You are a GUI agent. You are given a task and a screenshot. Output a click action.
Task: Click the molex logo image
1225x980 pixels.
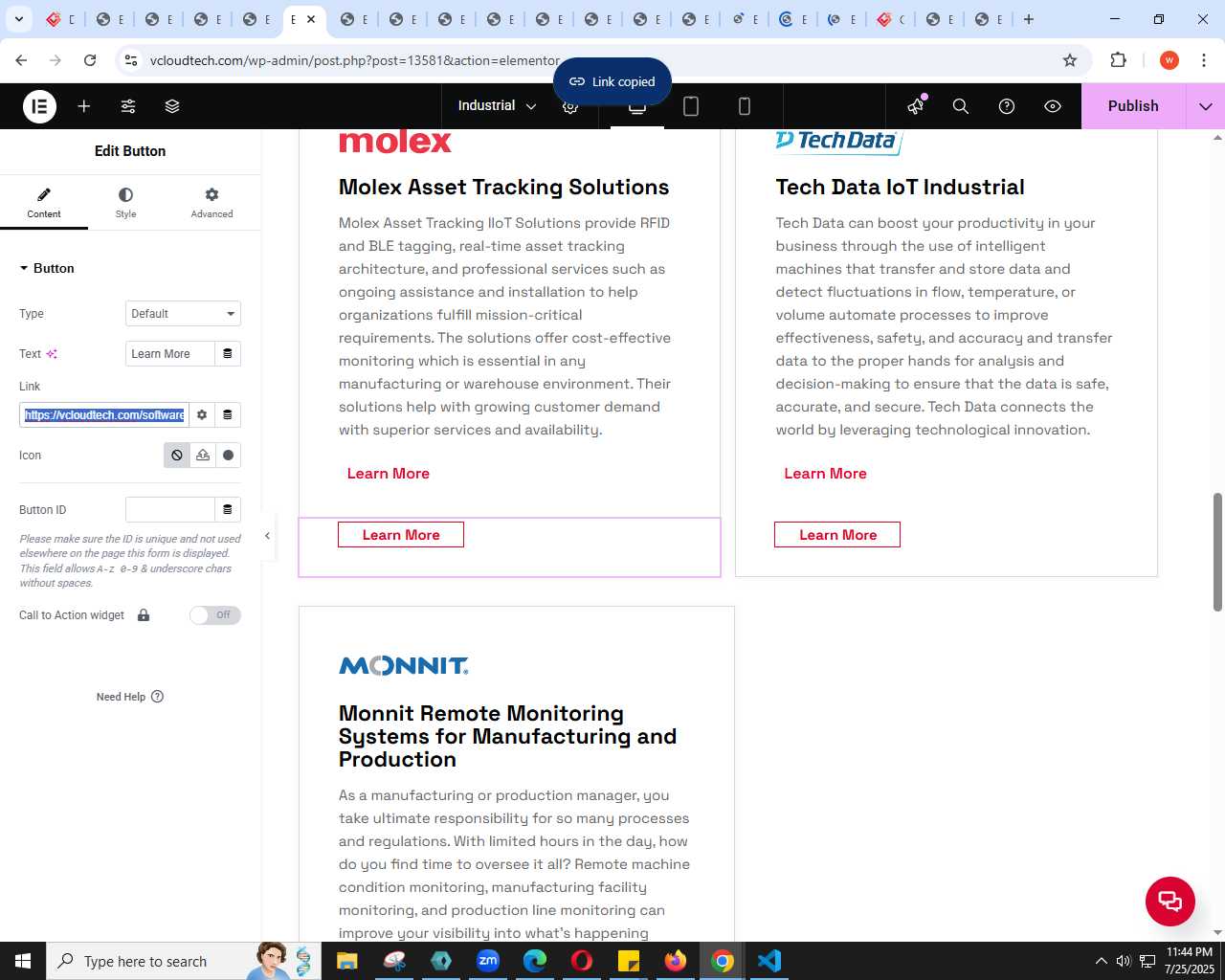(395, 142)
